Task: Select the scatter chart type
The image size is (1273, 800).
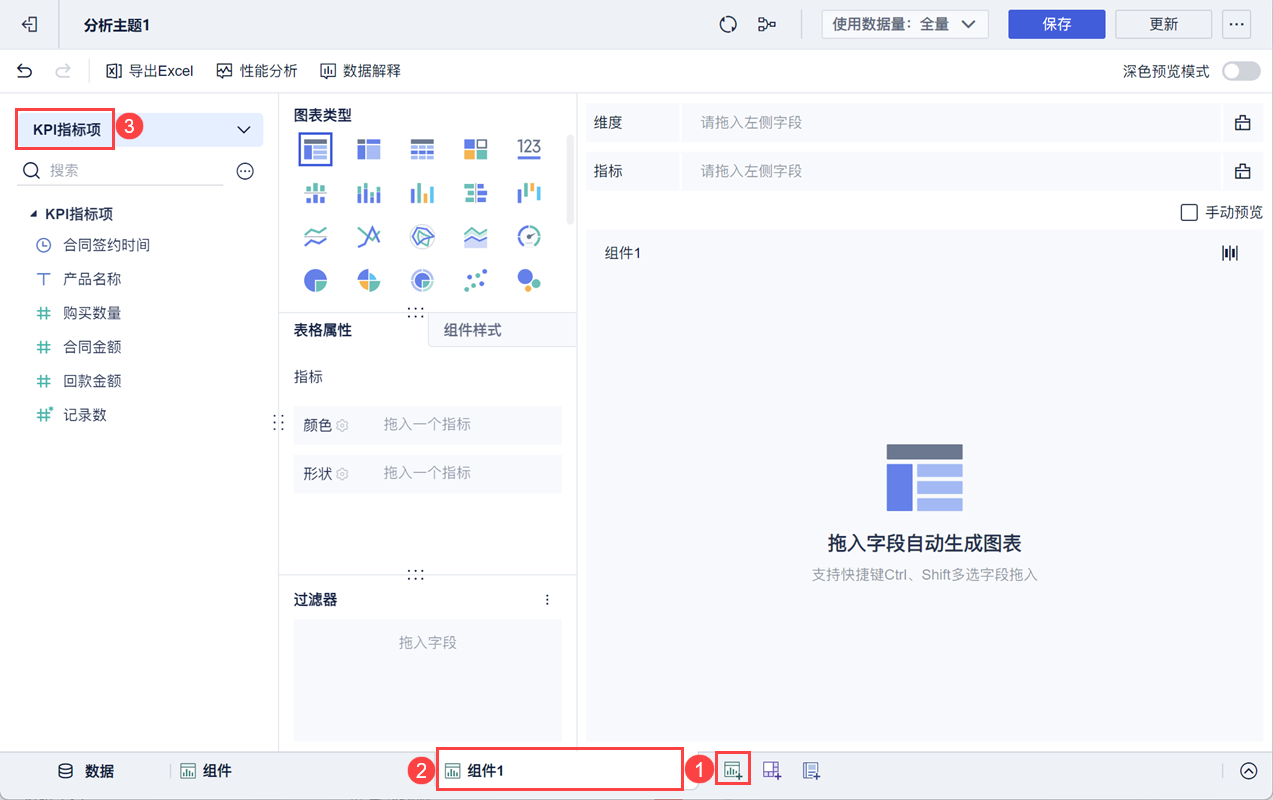Action: tap(476, 280)
